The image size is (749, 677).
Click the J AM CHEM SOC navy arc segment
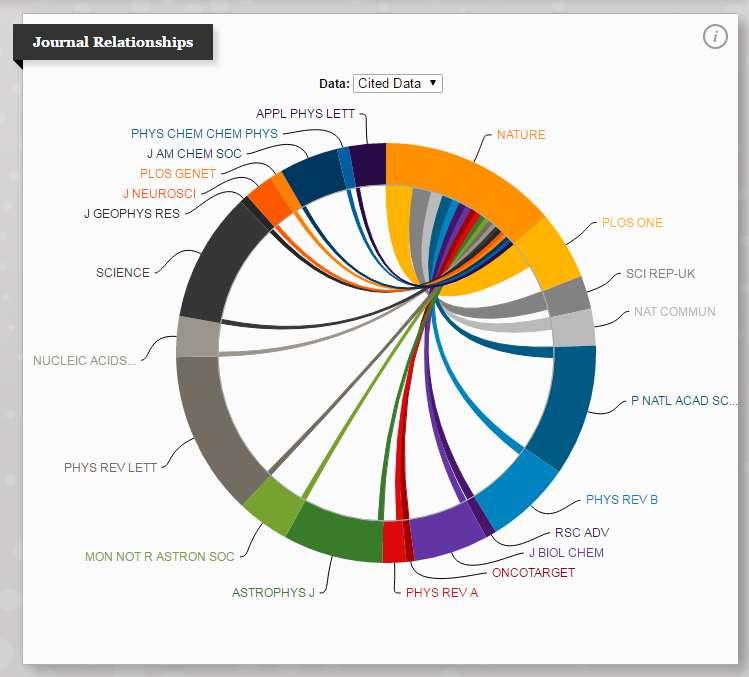[313, 176]
